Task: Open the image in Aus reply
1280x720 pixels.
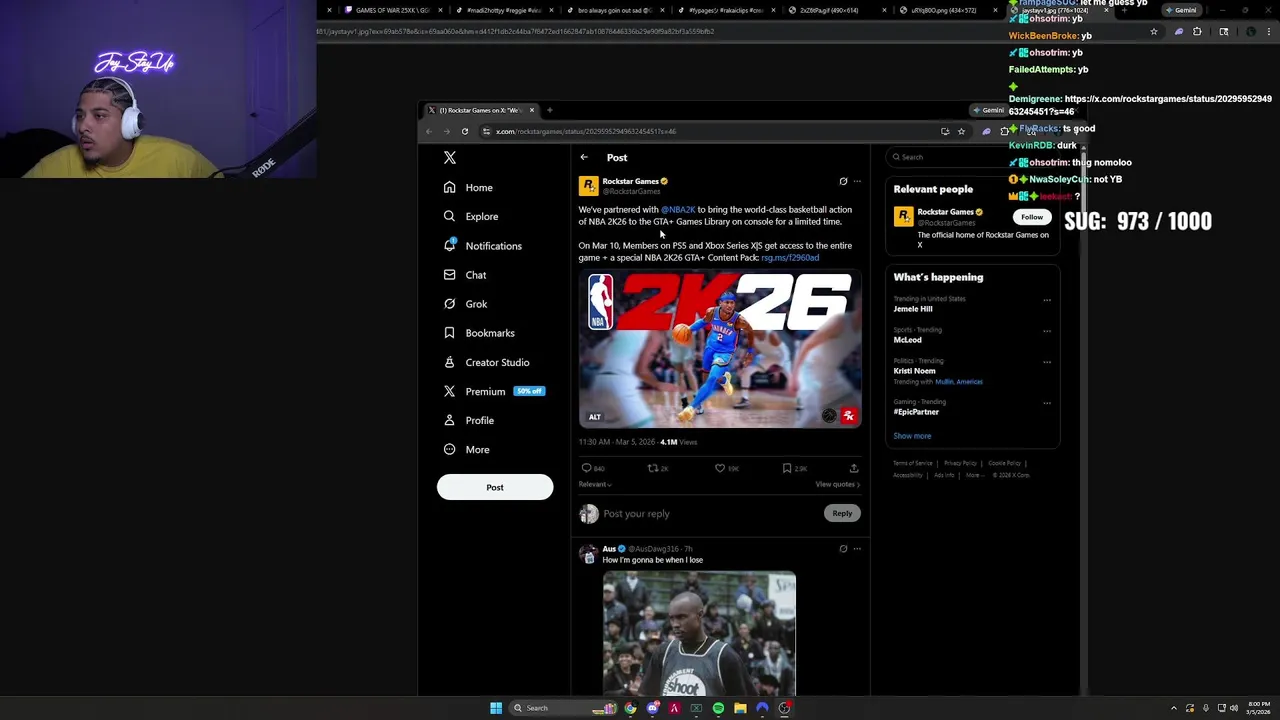Action: click(x=699, y=633)
